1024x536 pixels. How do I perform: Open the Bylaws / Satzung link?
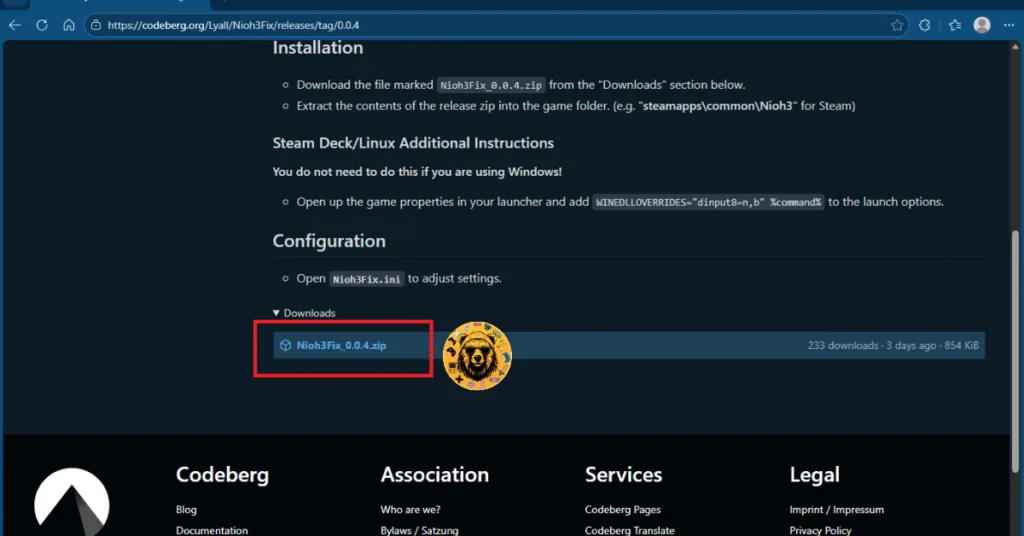tap(419, 530)
